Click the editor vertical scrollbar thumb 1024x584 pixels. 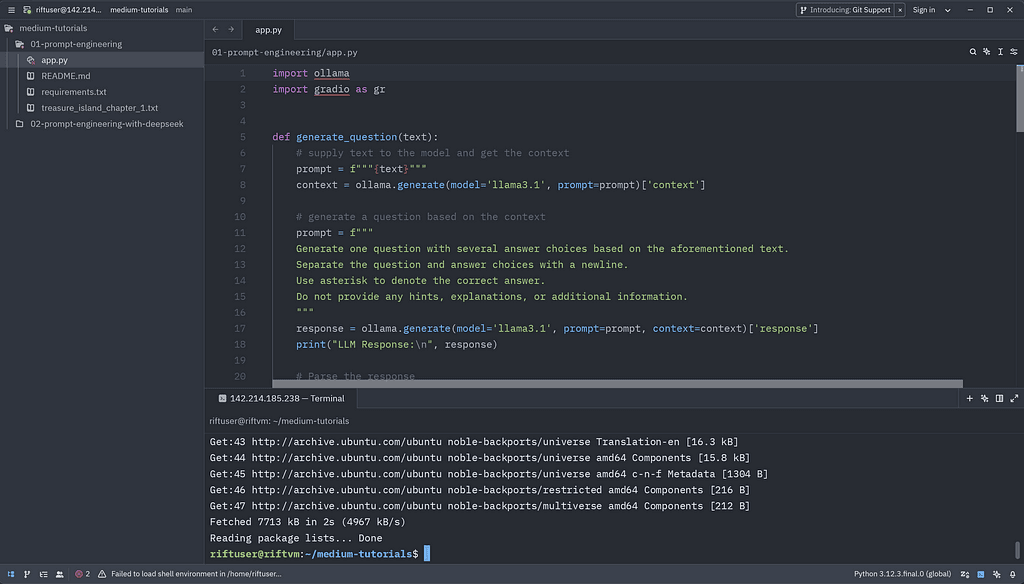pyautogui.click(x=1020, y=98)
